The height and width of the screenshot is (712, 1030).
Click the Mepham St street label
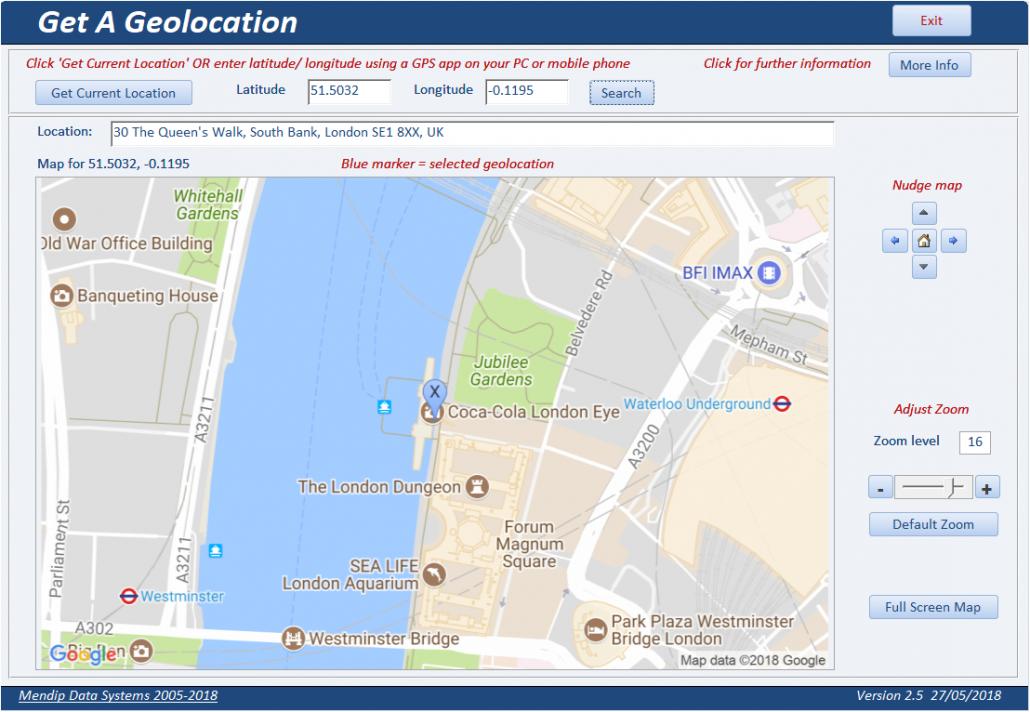click(x=768, y=344)
